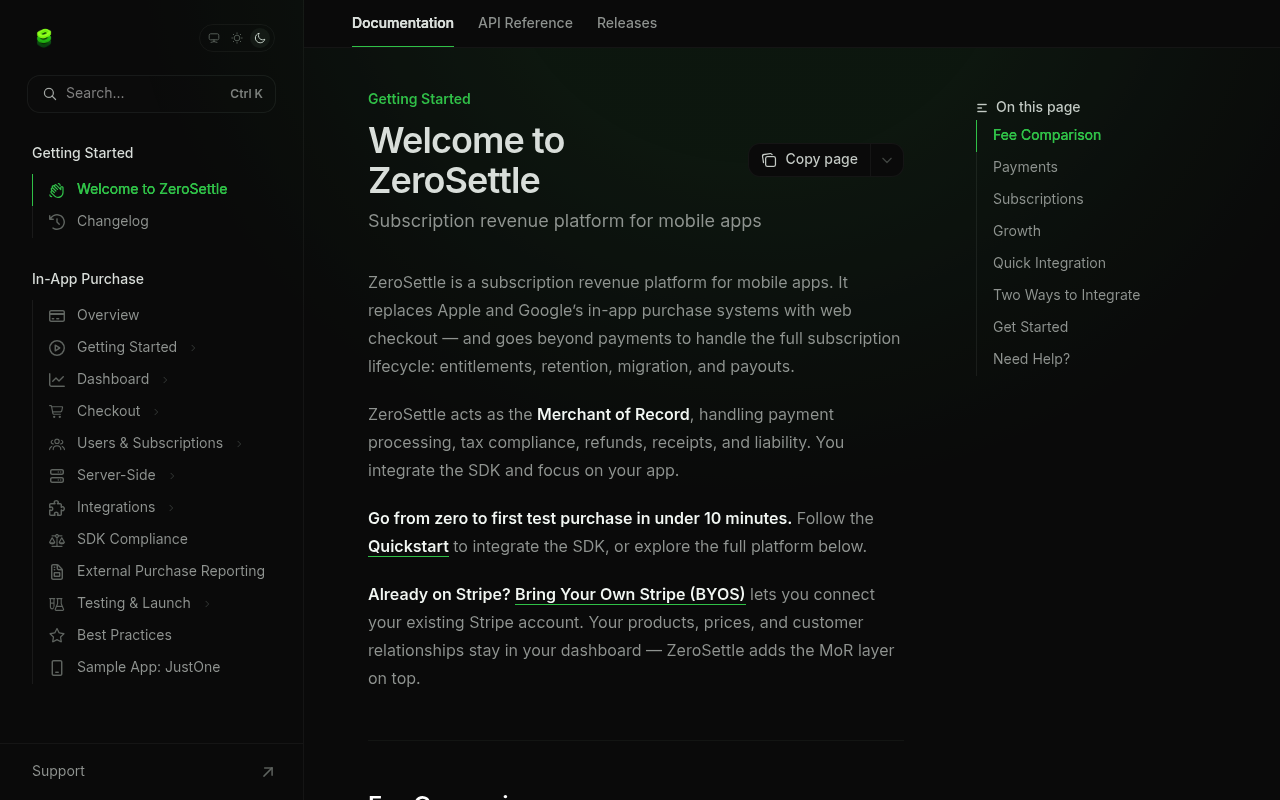Click the Sample App phone icon

[57, 668]
